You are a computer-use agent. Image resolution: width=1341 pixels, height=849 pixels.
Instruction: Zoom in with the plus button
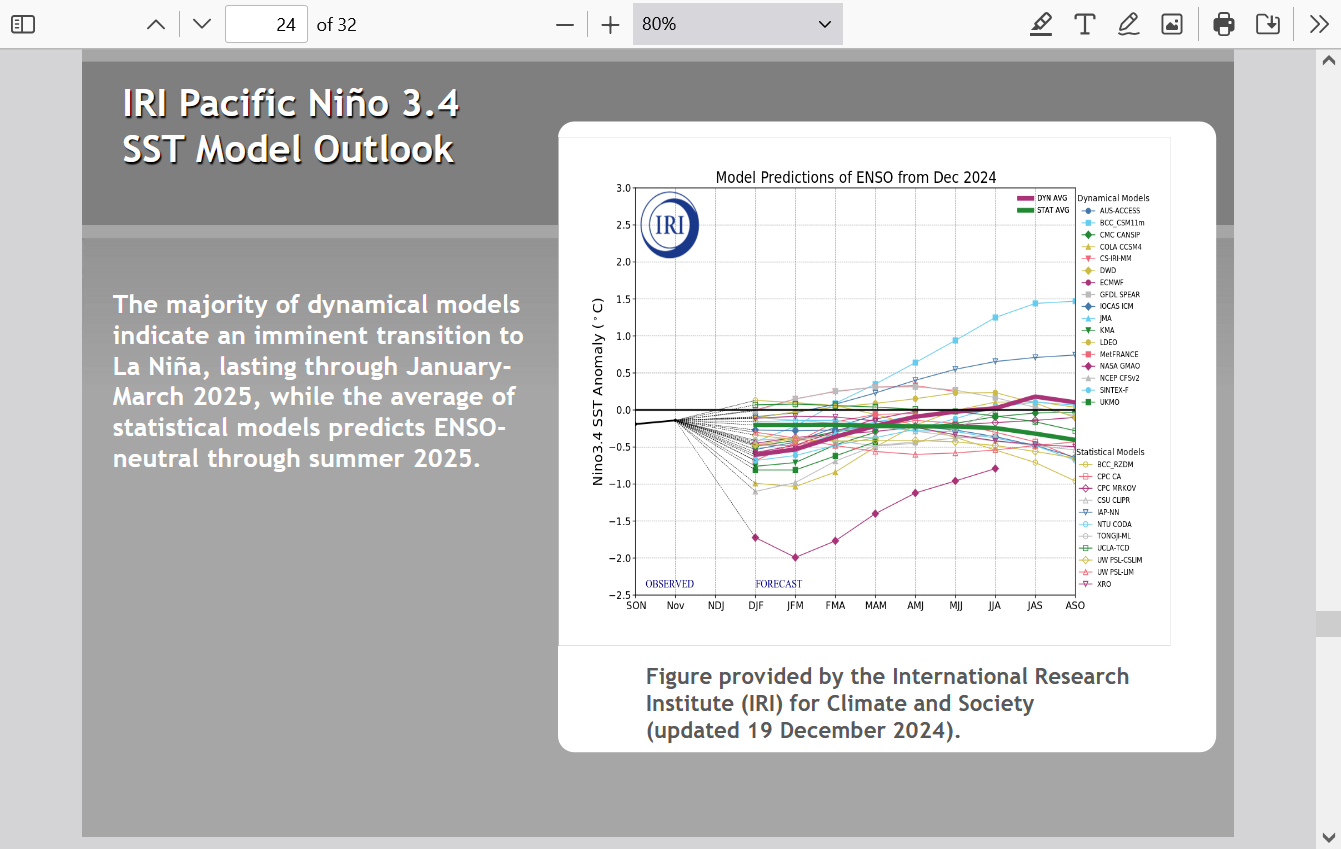[x=610, y=24]
